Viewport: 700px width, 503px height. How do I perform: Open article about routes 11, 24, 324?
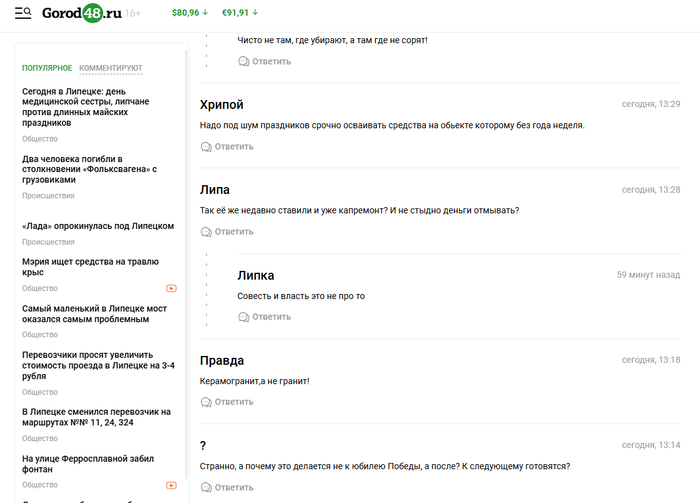[x=96, y=416]
